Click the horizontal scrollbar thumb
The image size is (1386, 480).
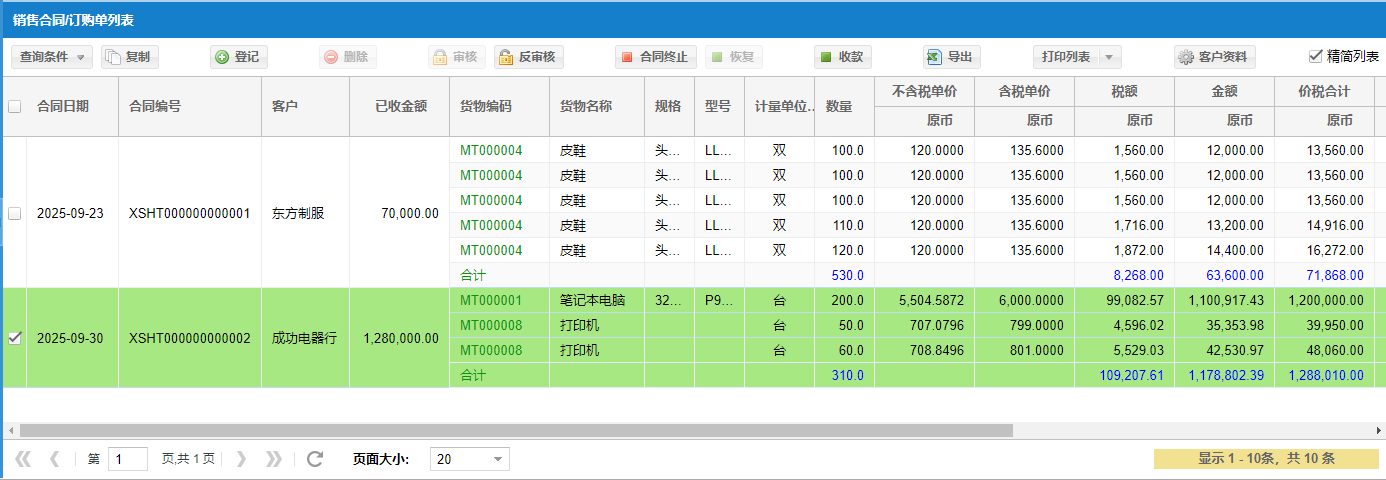pyautogui.click(x=515, y=430)
